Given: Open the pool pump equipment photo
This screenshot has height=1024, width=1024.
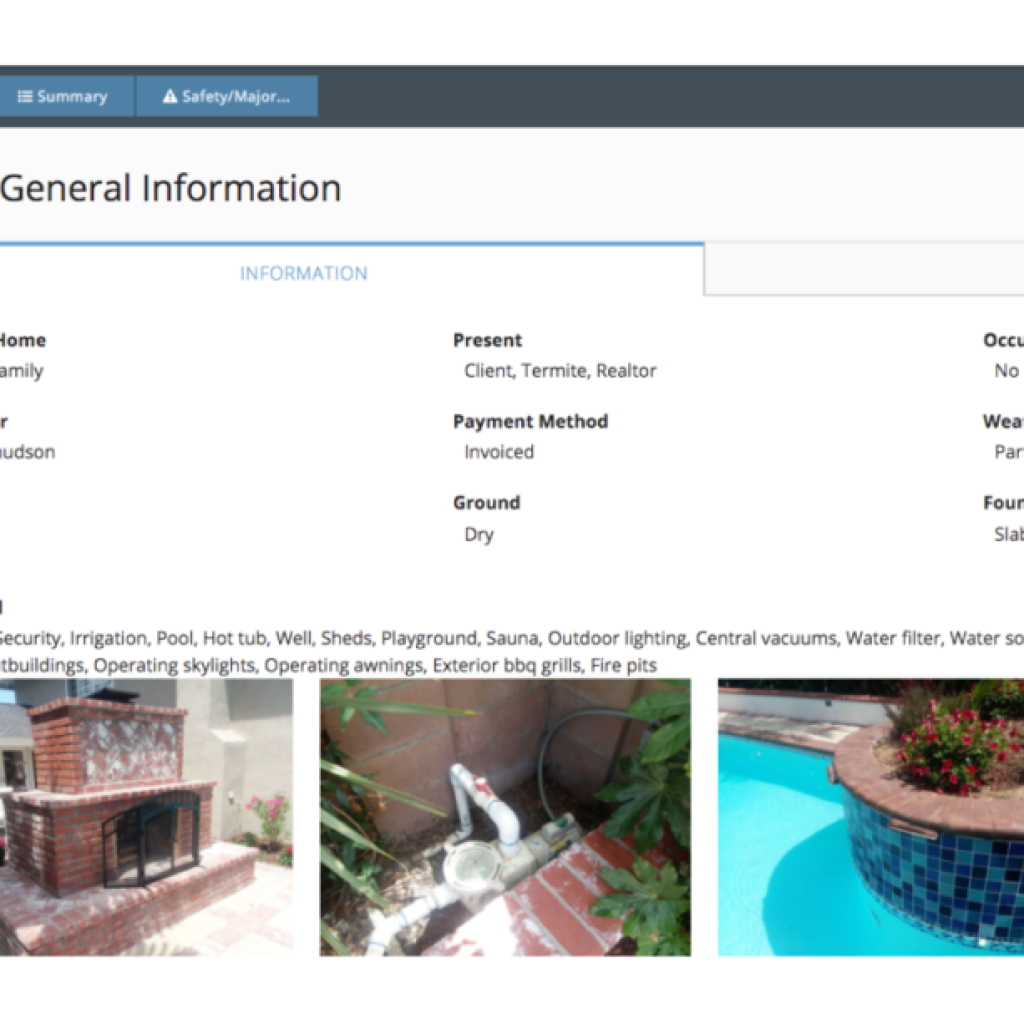Looking at the screenshot, I should [504, 817].
